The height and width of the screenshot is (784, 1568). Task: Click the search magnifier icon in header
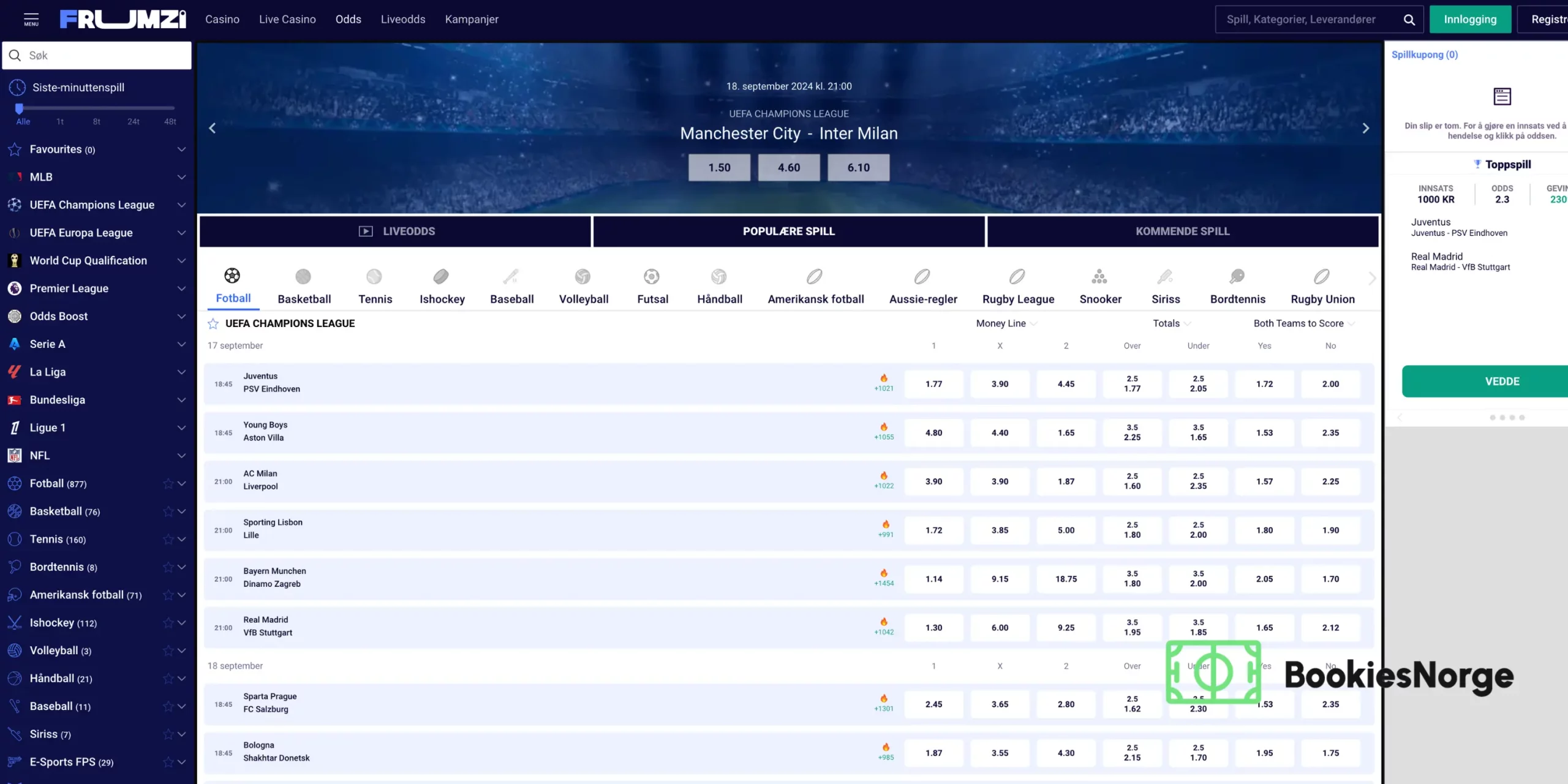[x=1409, y=20]
